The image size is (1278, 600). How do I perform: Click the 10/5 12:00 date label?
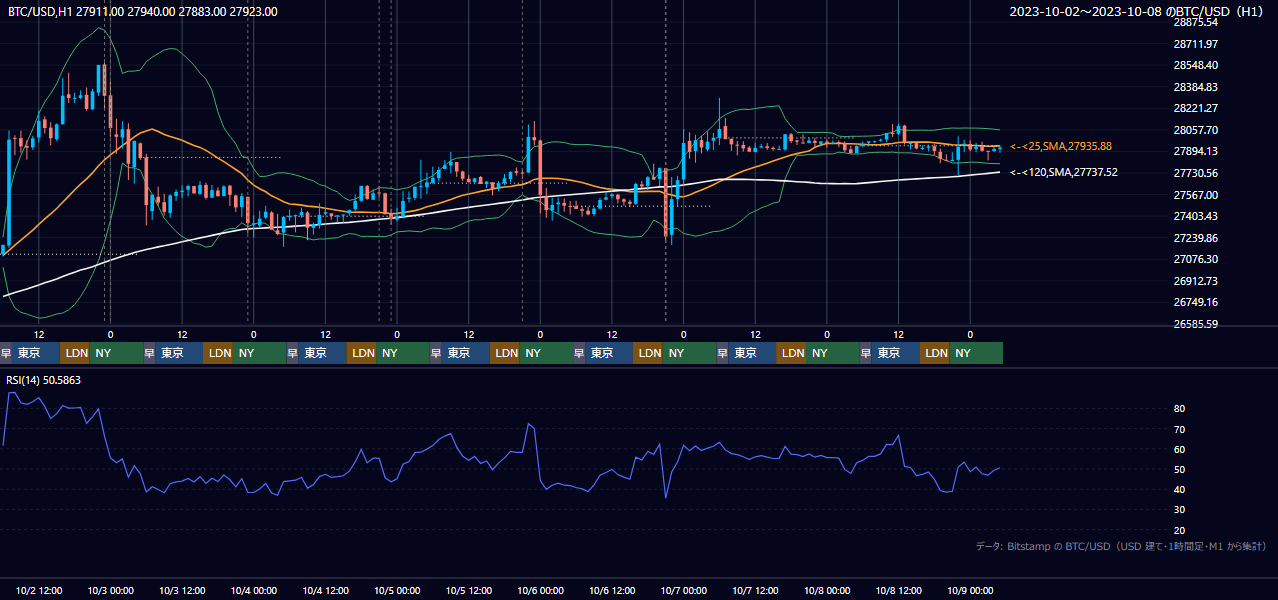(x=469, y=590)
